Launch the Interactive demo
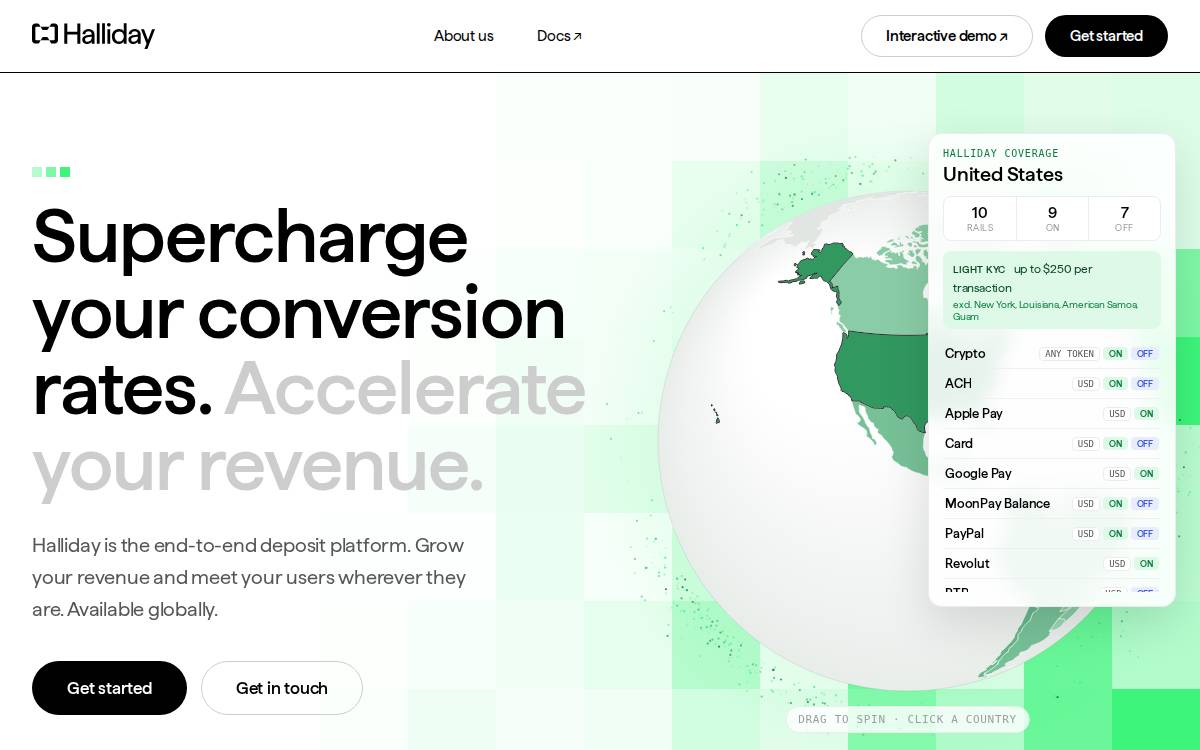The width and height of the screenshot is (1200, 750). (x=946, y=36)
